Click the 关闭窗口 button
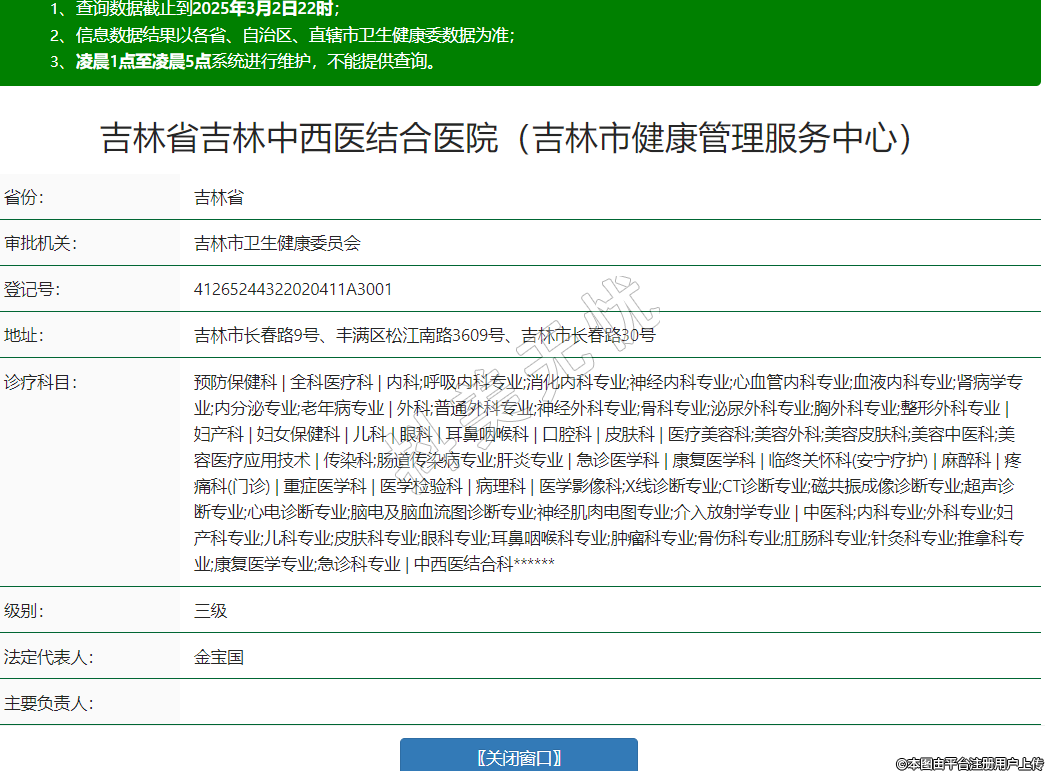The image size is (1045, 771). 518,757
